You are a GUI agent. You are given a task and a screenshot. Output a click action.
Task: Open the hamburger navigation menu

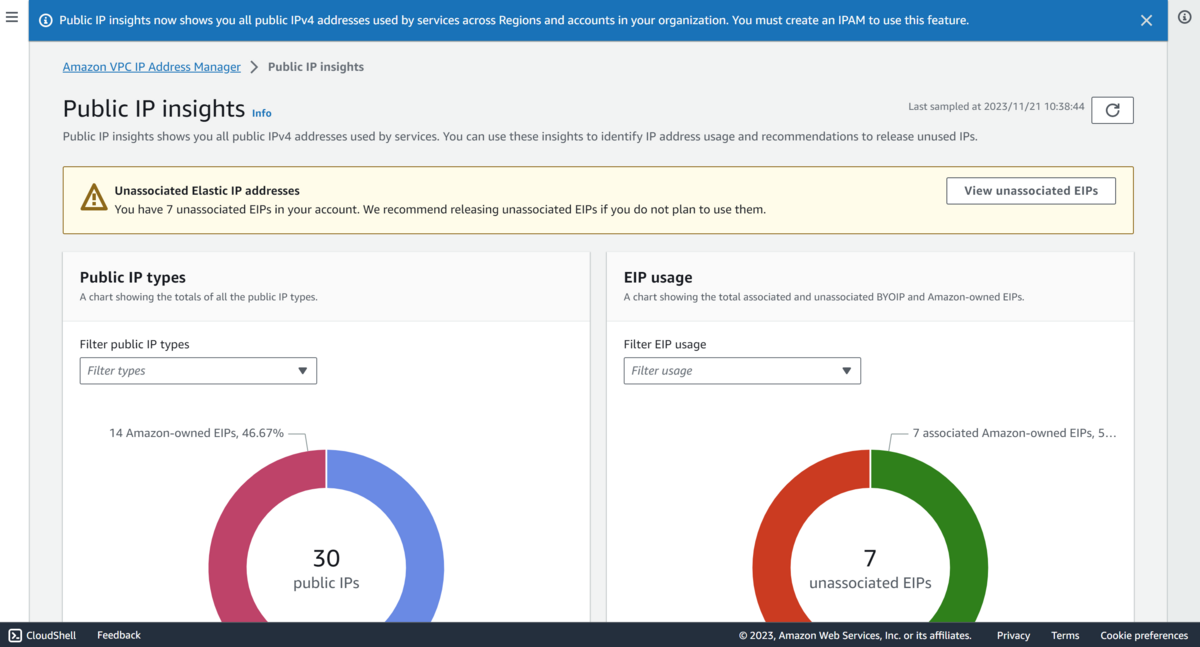[x=12, y=17]
